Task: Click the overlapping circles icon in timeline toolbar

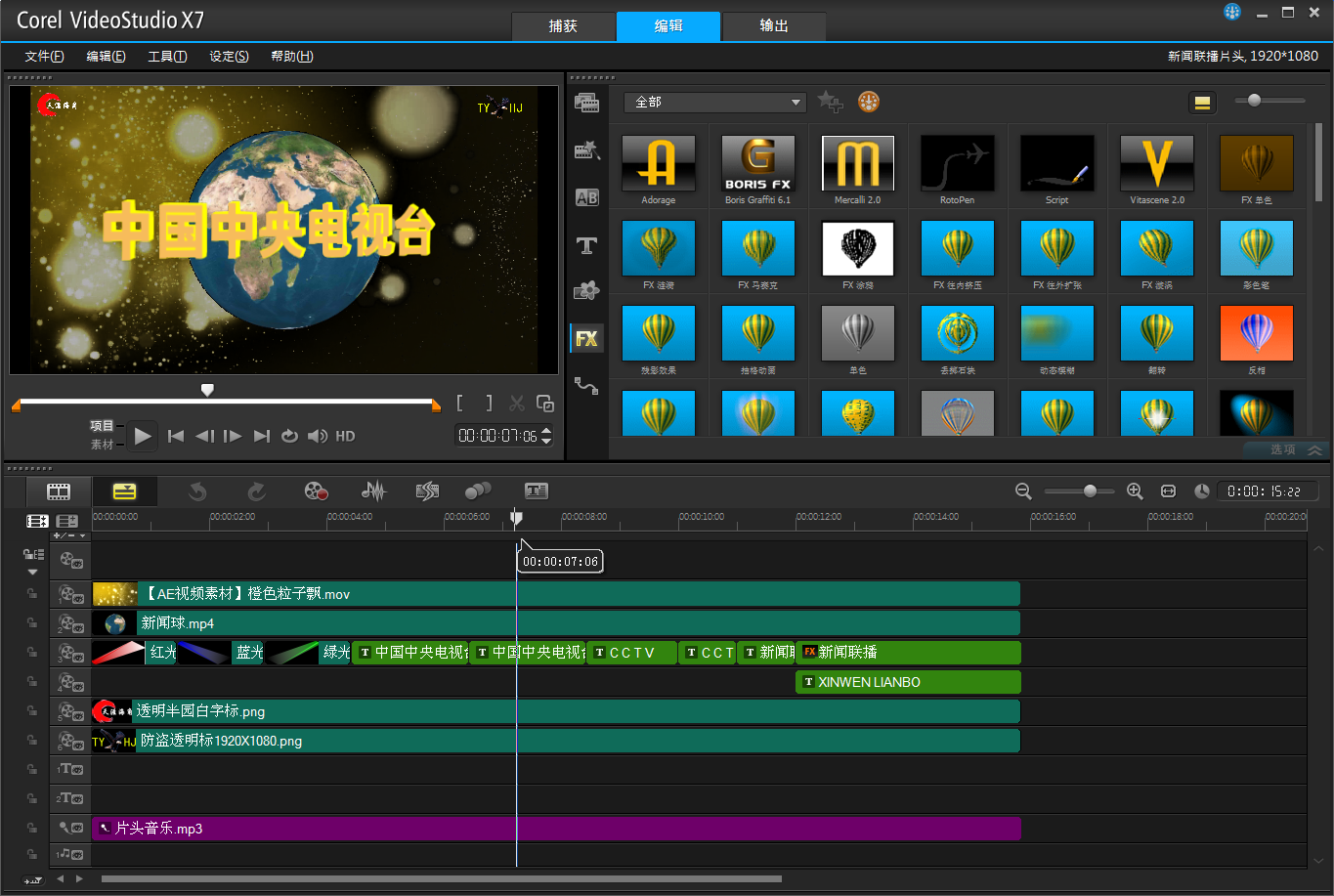Action: [x=478, y=491]
